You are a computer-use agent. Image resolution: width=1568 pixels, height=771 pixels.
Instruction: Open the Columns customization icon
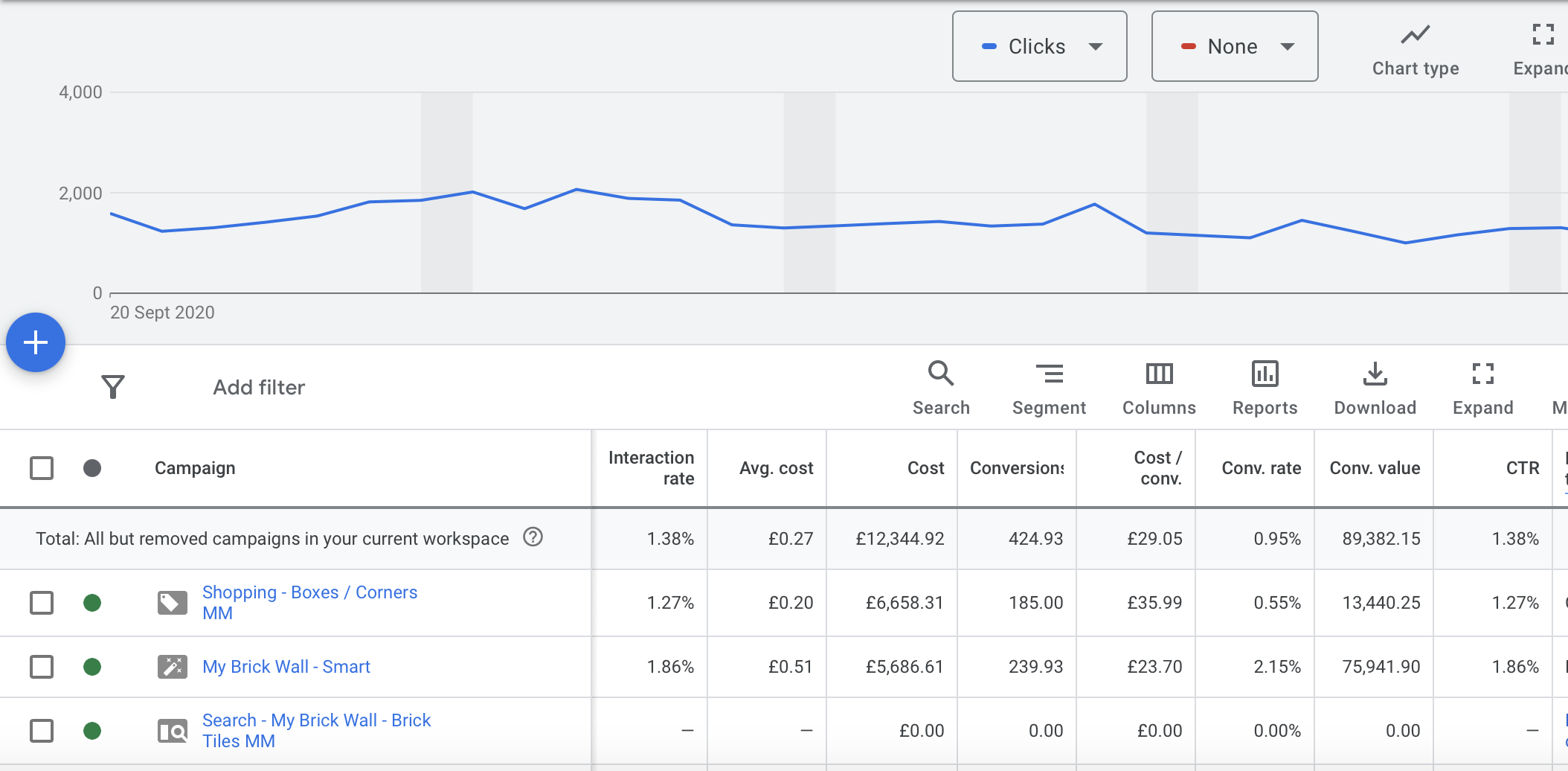[1157, 386]
